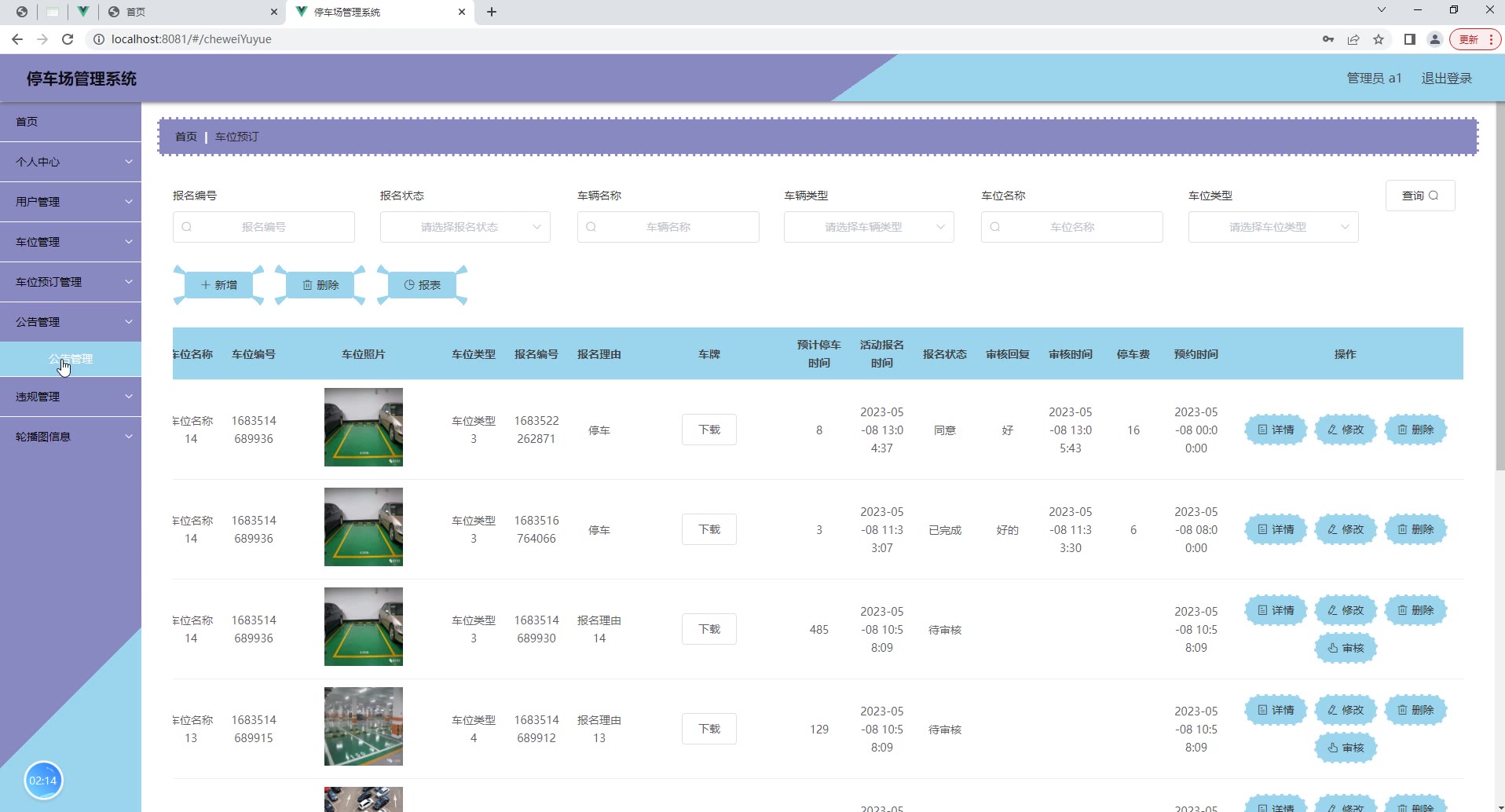Open the saved passwords key icon
1505x812 pixels.
pyautogui.click(x=1328, y=39)
